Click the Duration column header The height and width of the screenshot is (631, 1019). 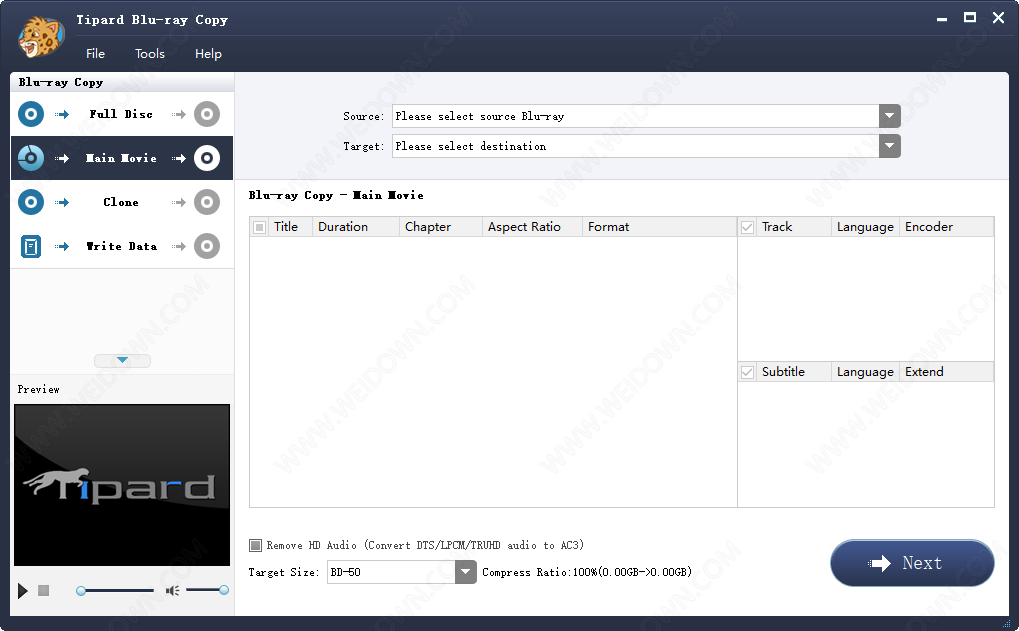click(x=355, y=227)
